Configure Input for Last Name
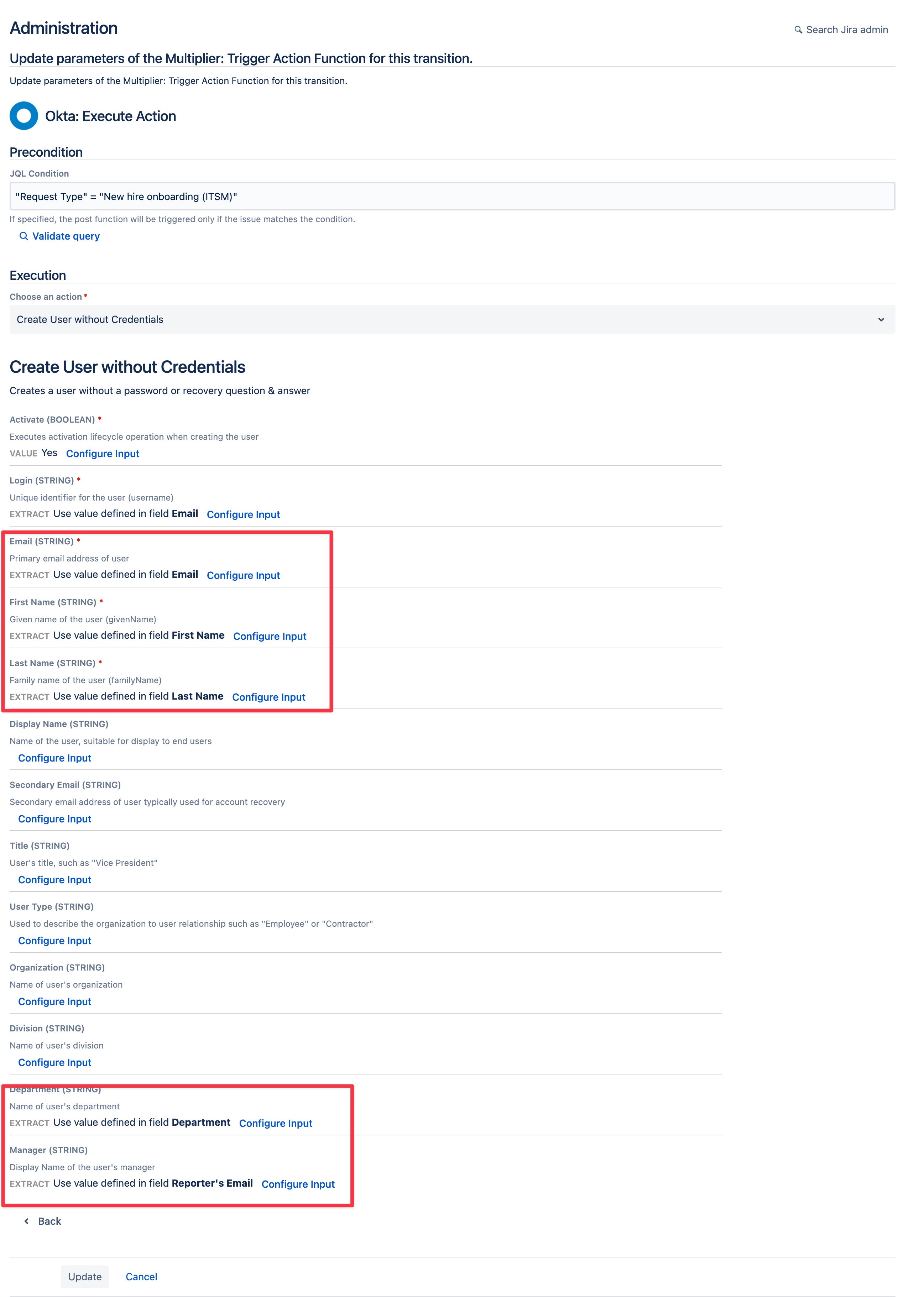This screenshot has height=1297, width=924. tap(268, 697)
